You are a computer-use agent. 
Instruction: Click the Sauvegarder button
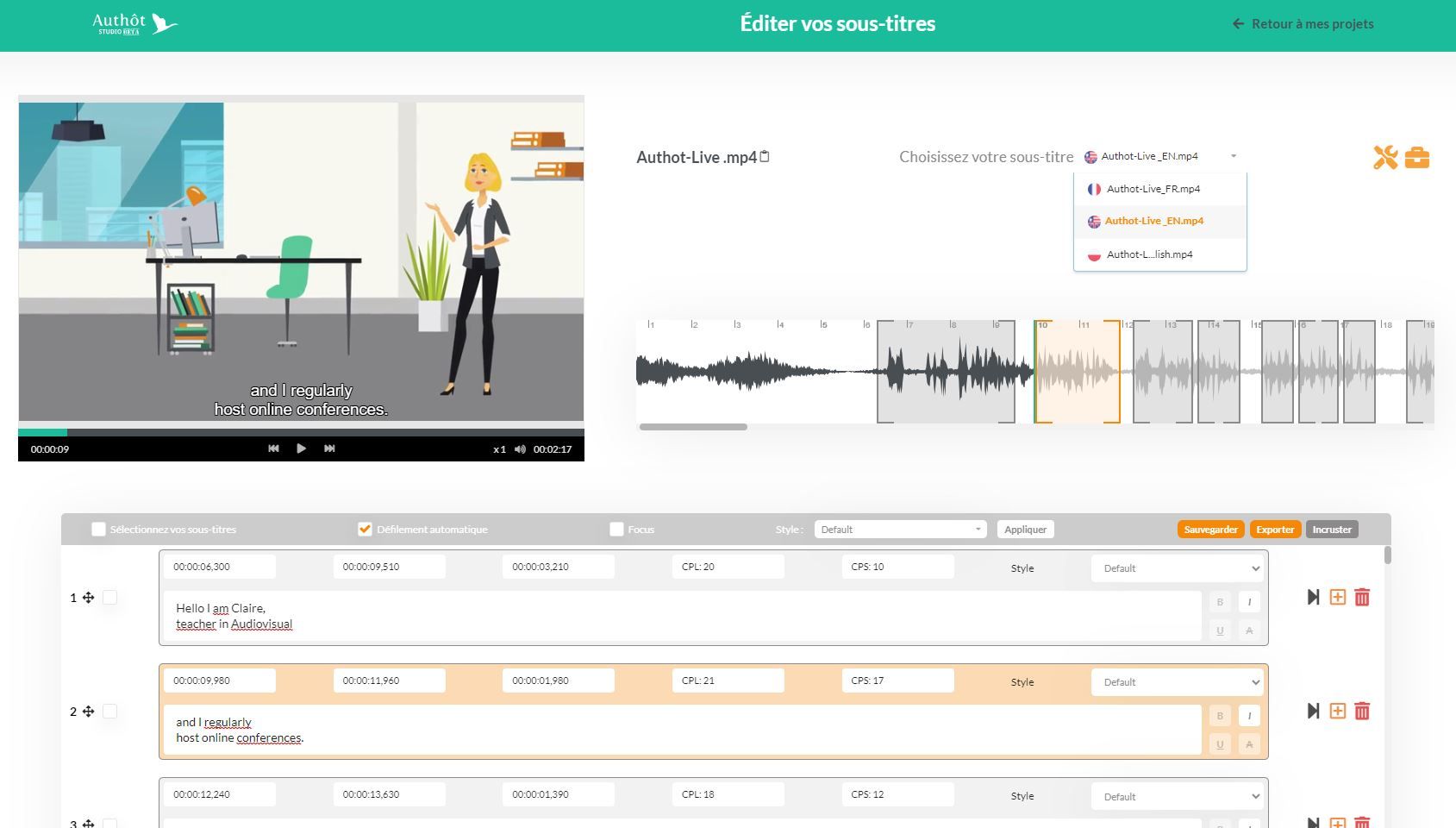[1210, 530]
